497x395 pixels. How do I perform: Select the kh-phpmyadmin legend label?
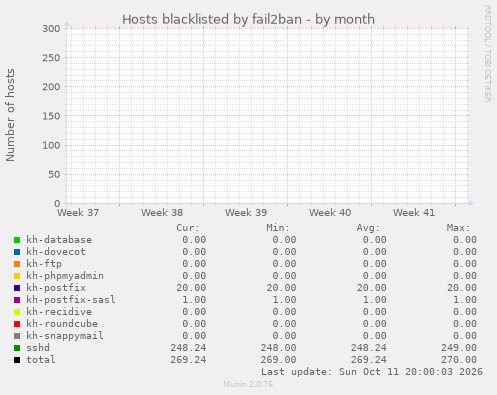pyautogui.click(x=65, y=276)
